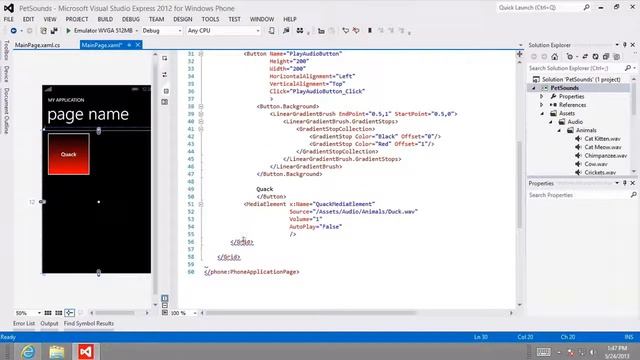Expand the References node in Solution Explorer

coord(542,105)
